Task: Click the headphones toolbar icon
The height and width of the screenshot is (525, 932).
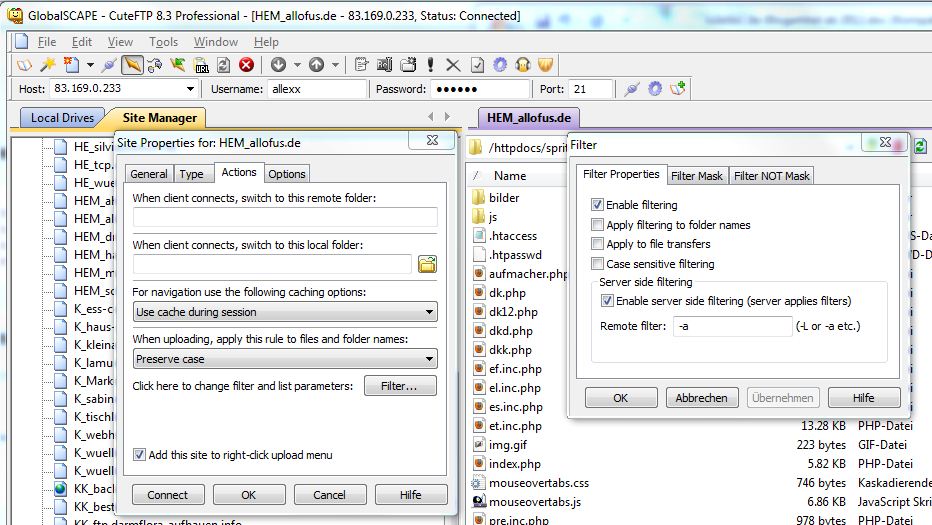Action: (x=523, y=65)
